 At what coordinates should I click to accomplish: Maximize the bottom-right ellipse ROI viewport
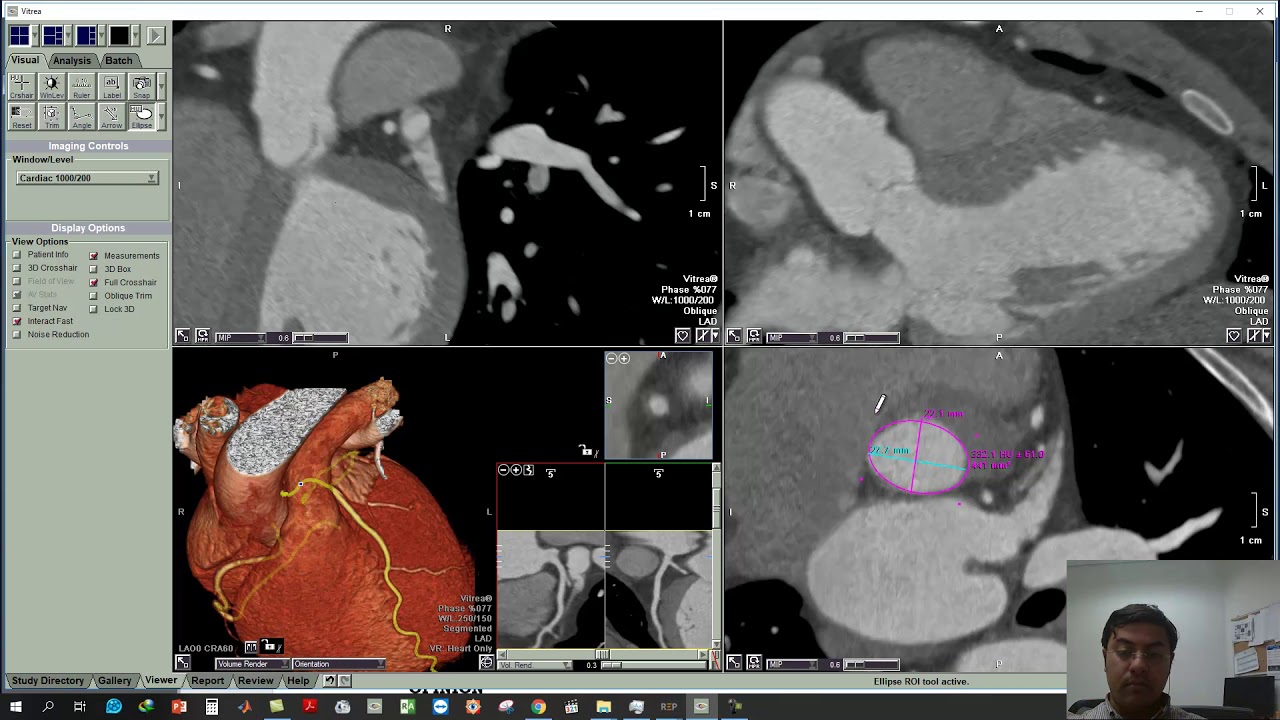tap(733, 662)
